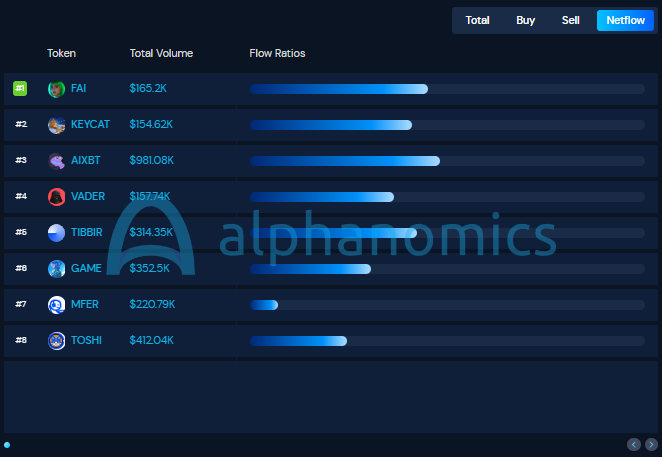Click the $981.08K volume value

coord(152,160)
